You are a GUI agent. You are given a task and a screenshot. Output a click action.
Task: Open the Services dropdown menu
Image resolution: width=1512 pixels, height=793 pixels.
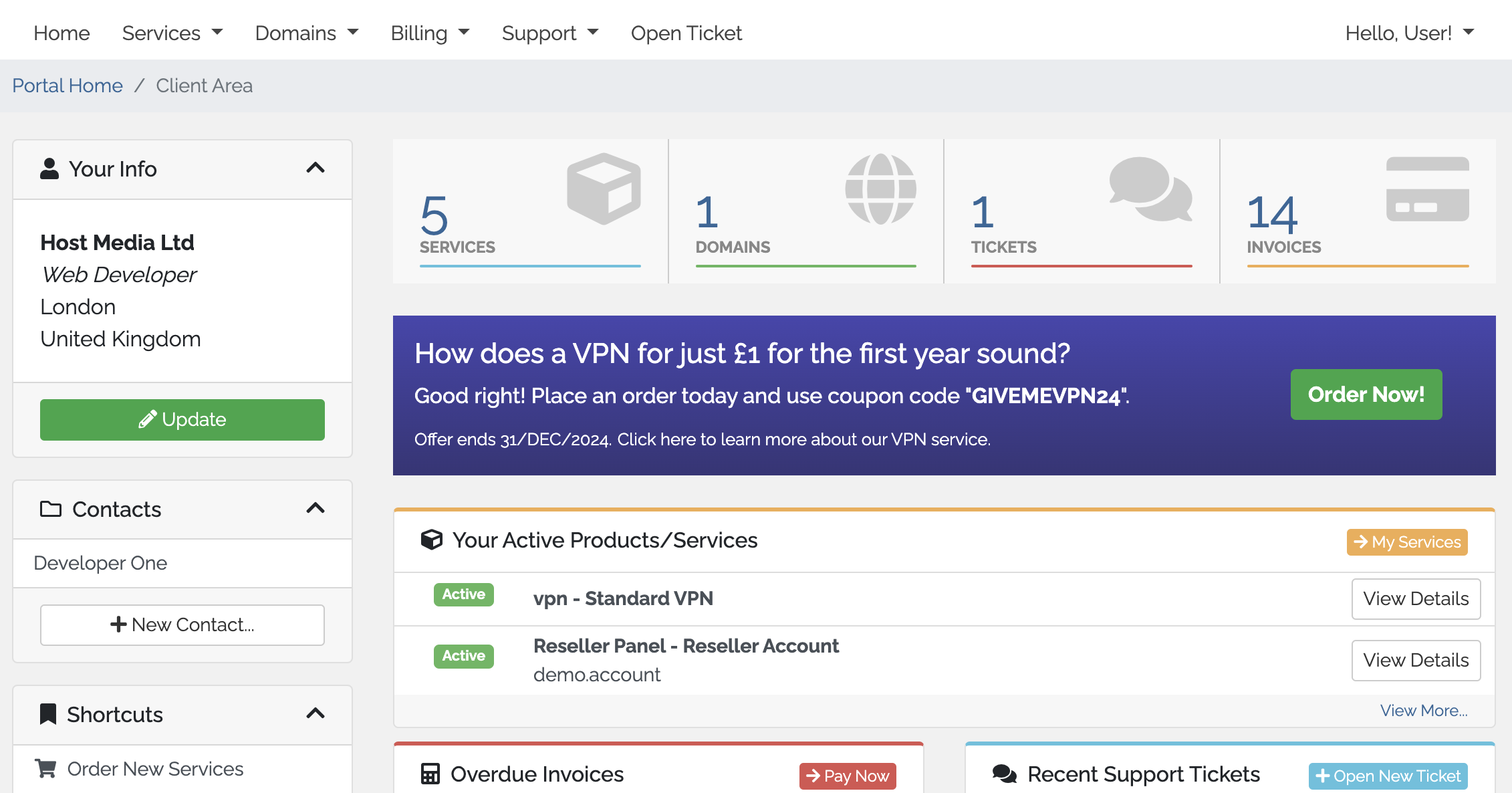point(172,33)
